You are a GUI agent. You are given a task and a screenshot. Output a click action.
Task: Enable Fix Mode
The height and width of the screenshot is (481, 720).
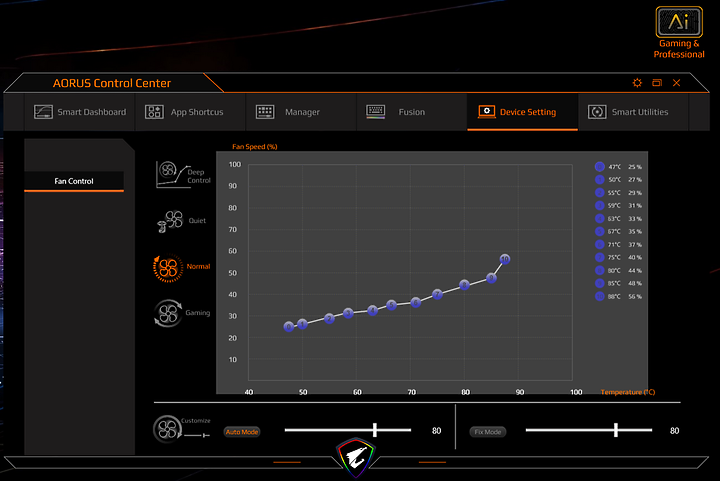tap(488, 432)
